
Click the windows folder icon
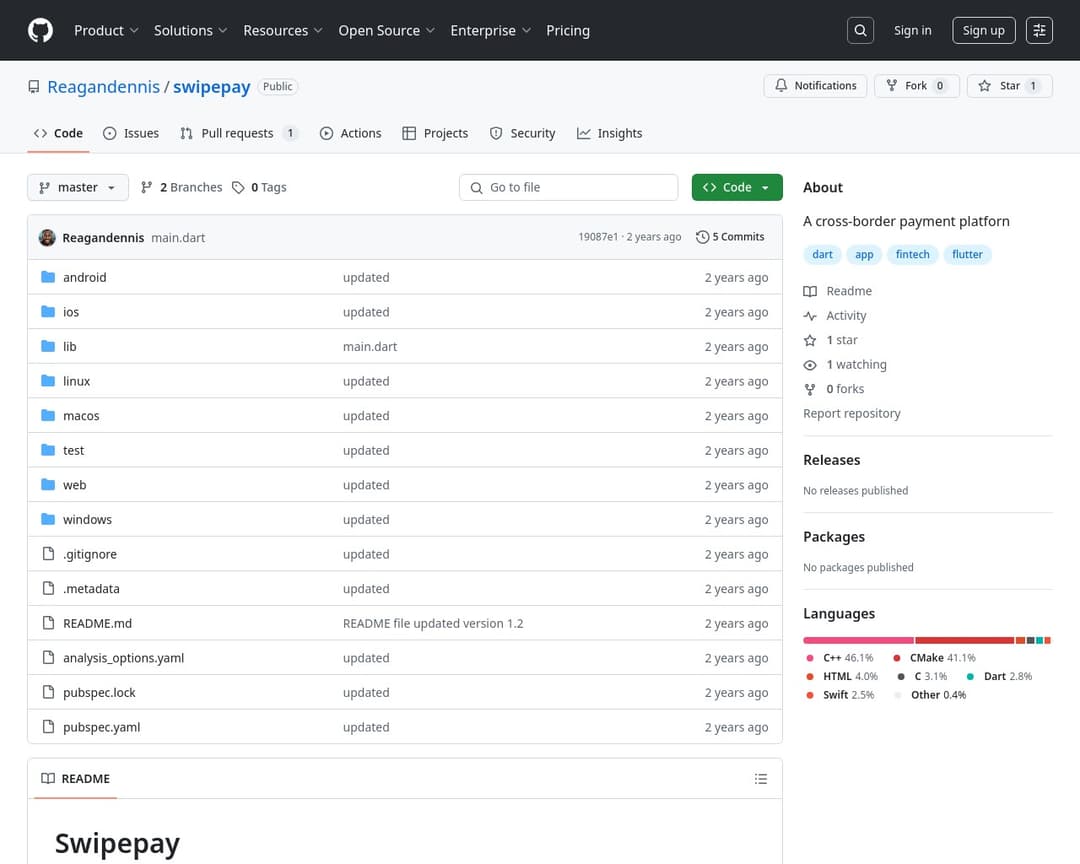pos(48,519)
